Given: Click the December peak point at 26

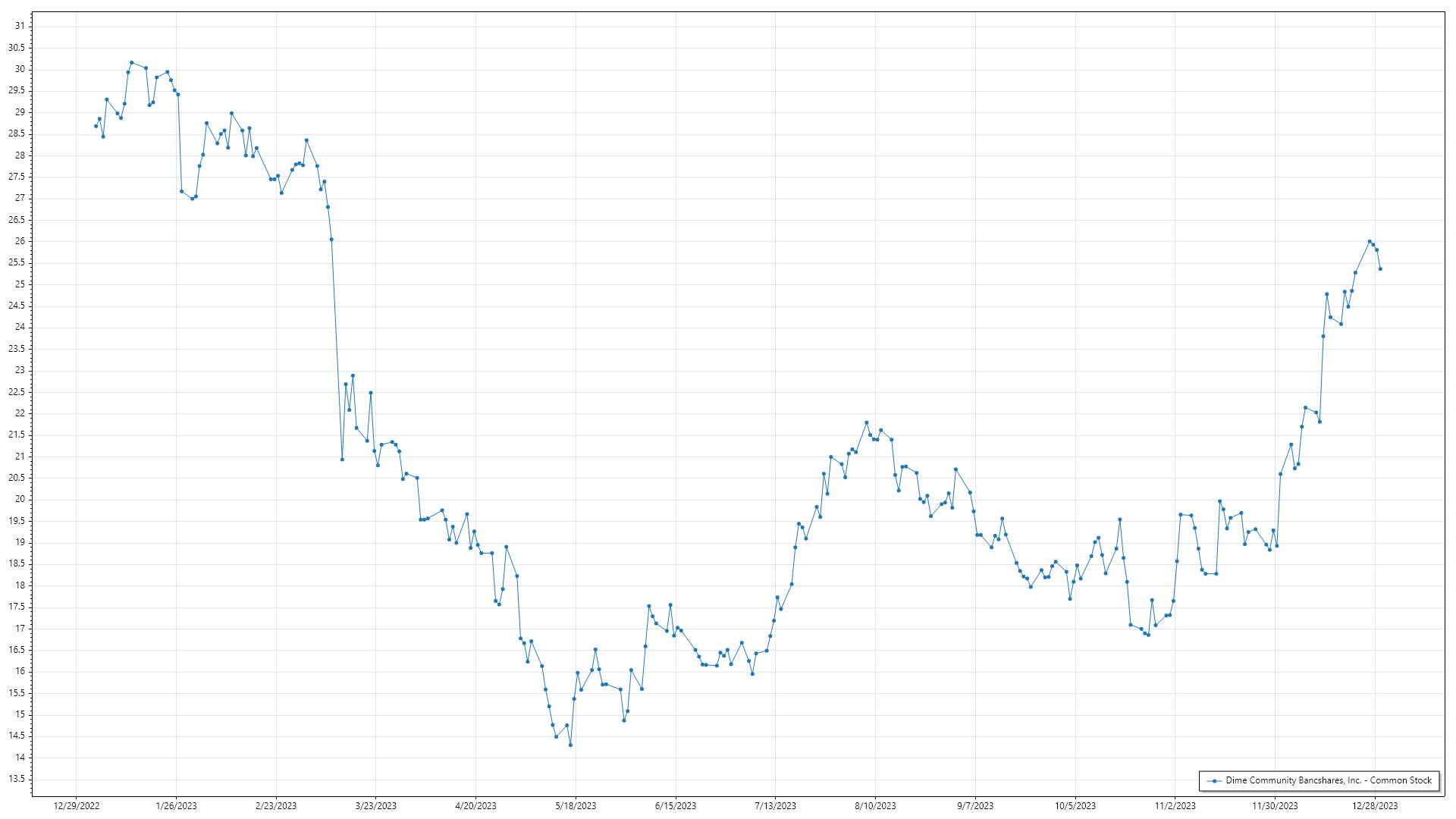Looking at the screenshot, I should (1370, 241).
